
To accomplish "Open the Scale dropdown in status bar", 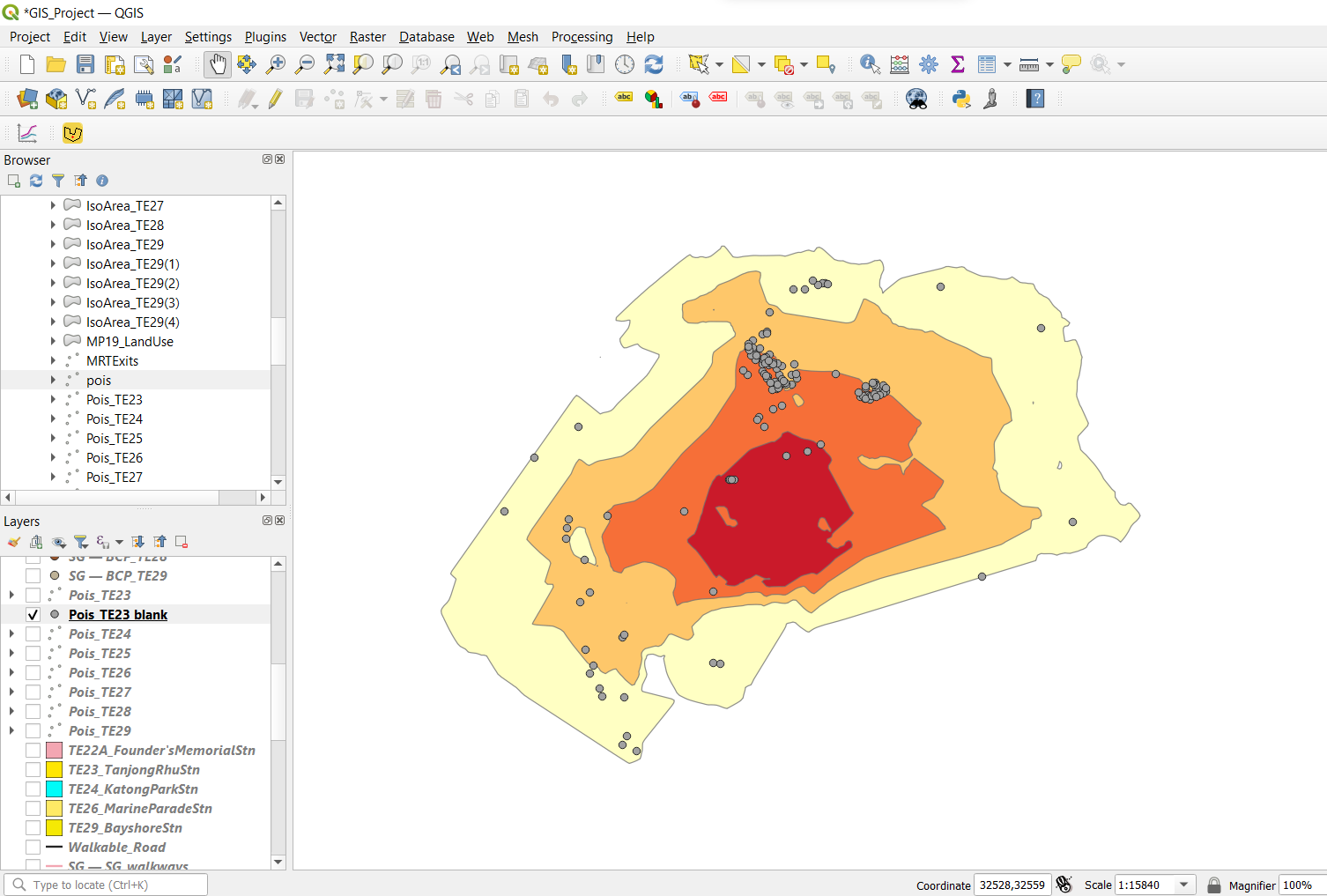I will [x=1183, y=885].
